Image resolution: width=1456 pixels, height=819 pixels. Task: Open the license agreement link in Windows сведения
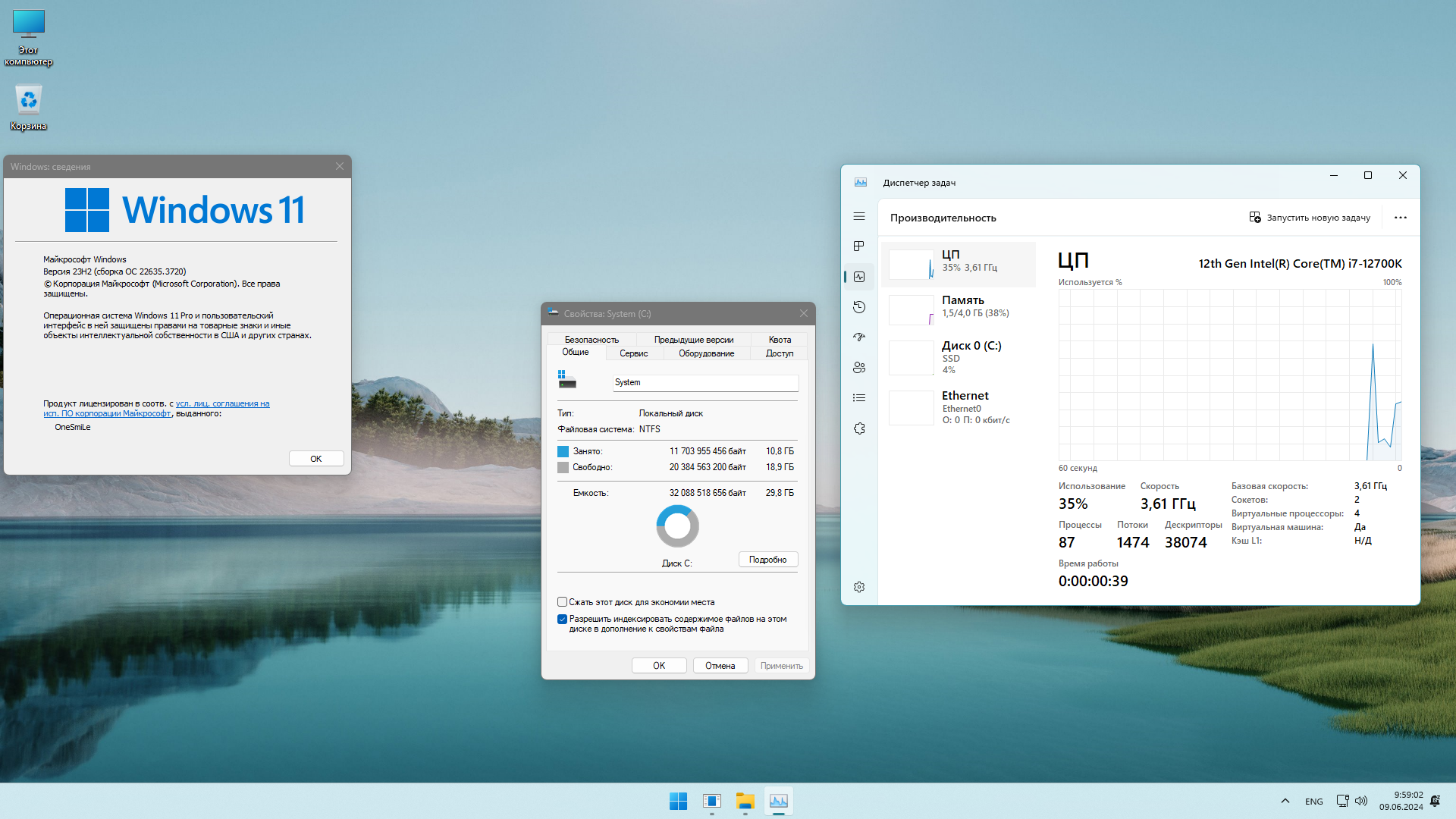[223, 403]
